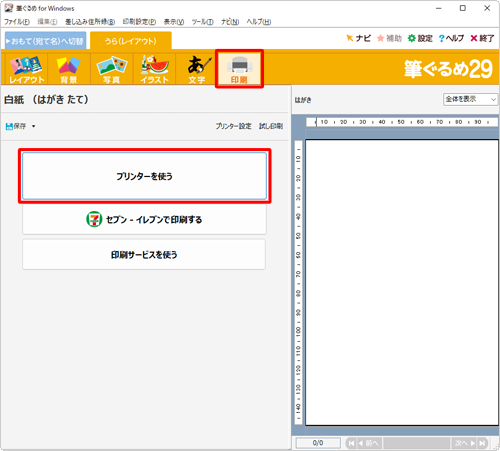Open the 印刷設定(P) menu
The image size is (500, 451).
(139, 22)
